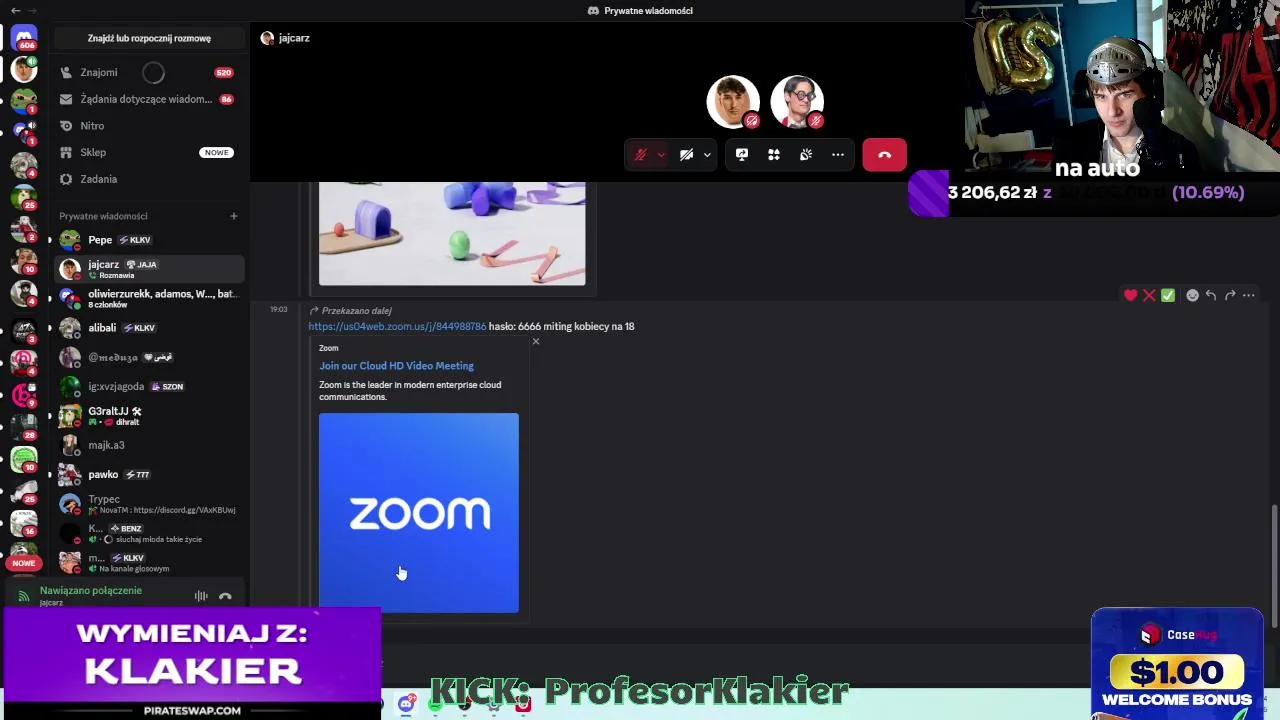Open direct message with majk.a3
The height and width of the screenshot is (720, 1280).
(149, 445)
